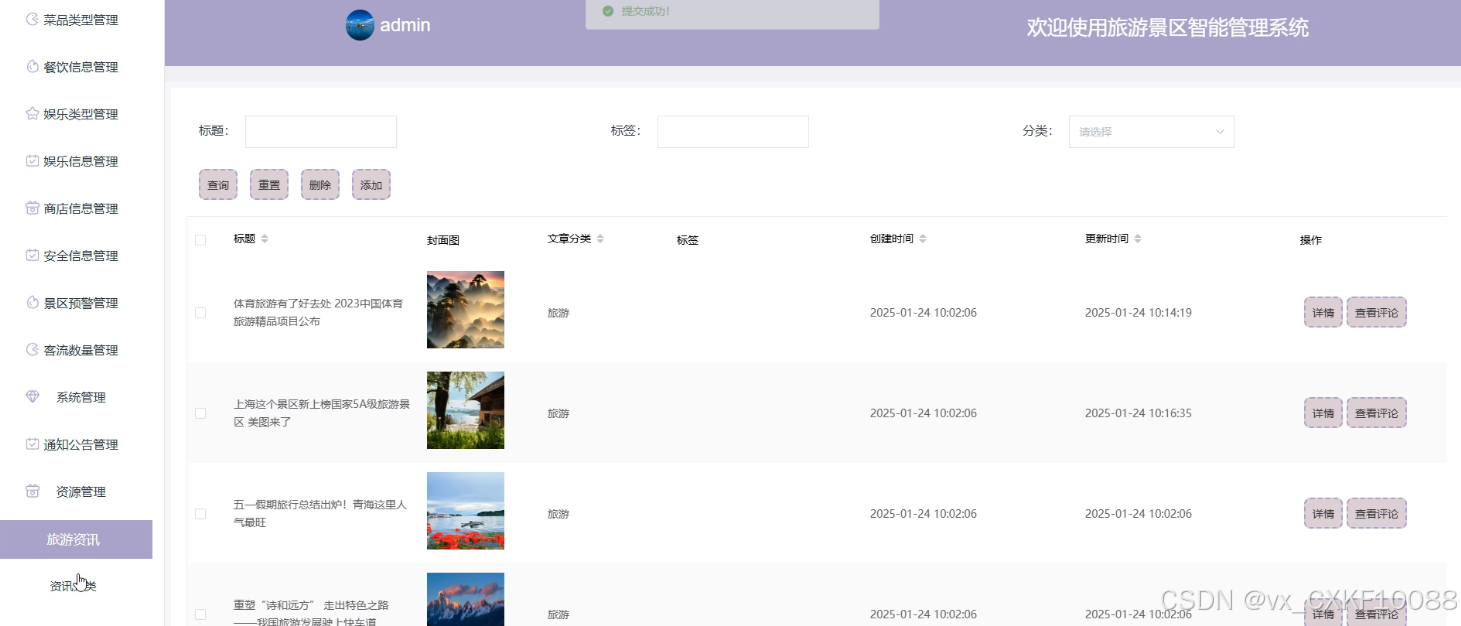Select 旅游资讯 submenu item
1461x626 pixels.
(76, 539)
